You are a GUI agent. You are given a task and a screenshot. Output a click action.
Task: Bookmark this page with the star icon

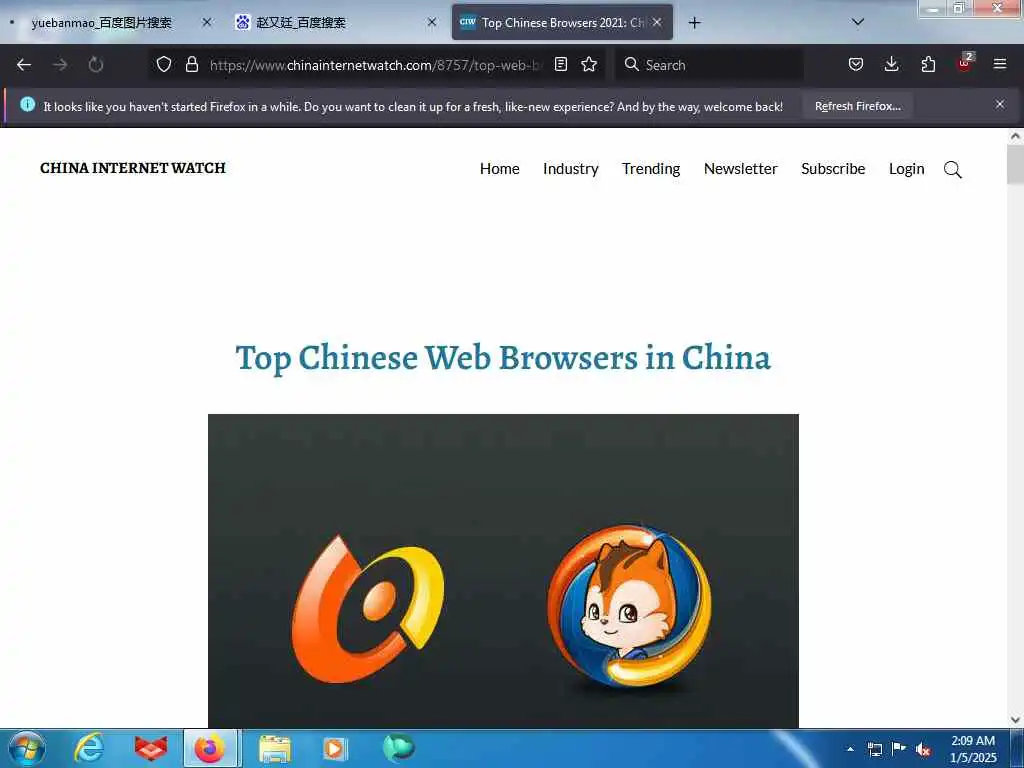coord(589,64)
